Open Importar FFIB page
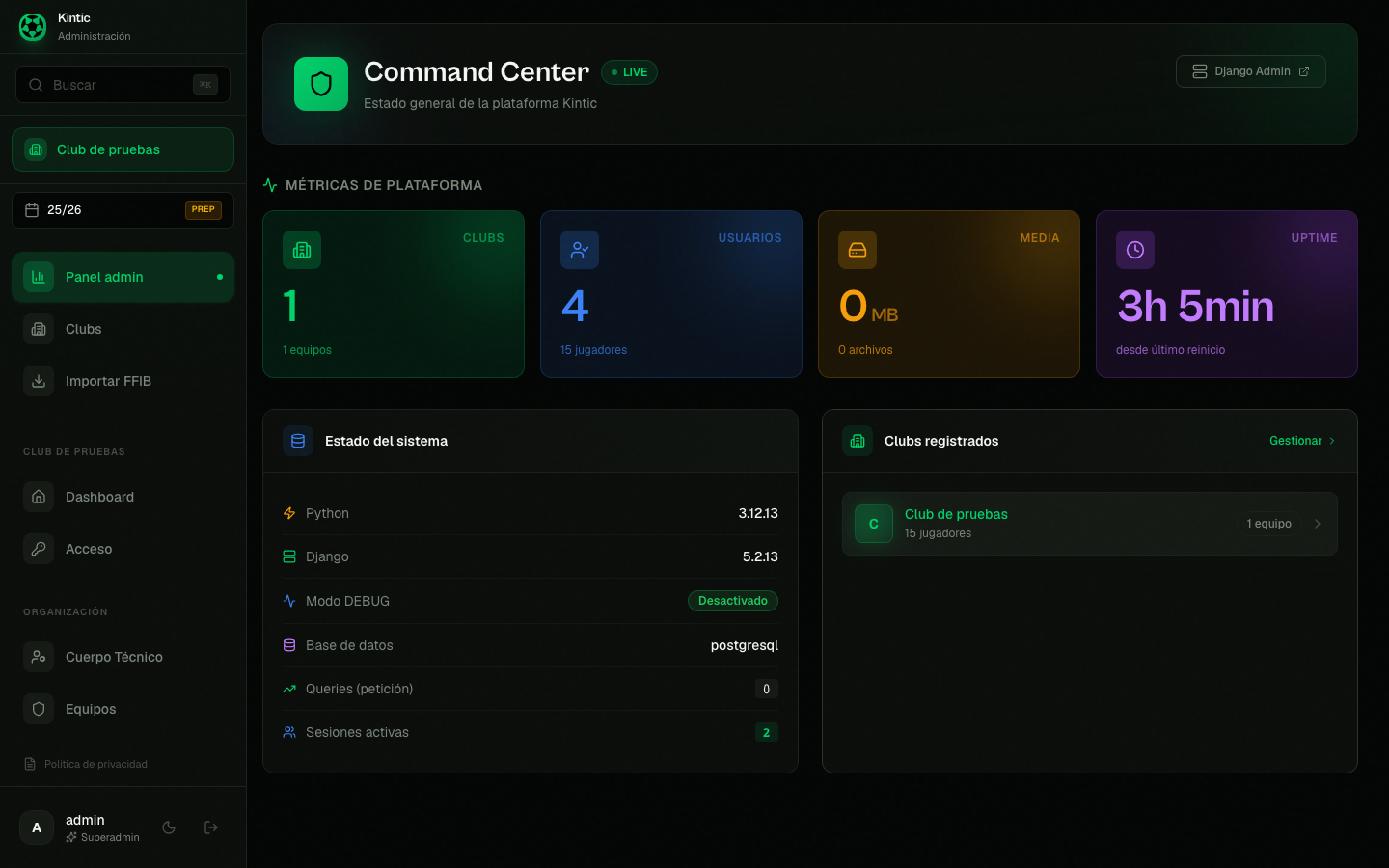The image size is (1389, 868). pos(123,381)
